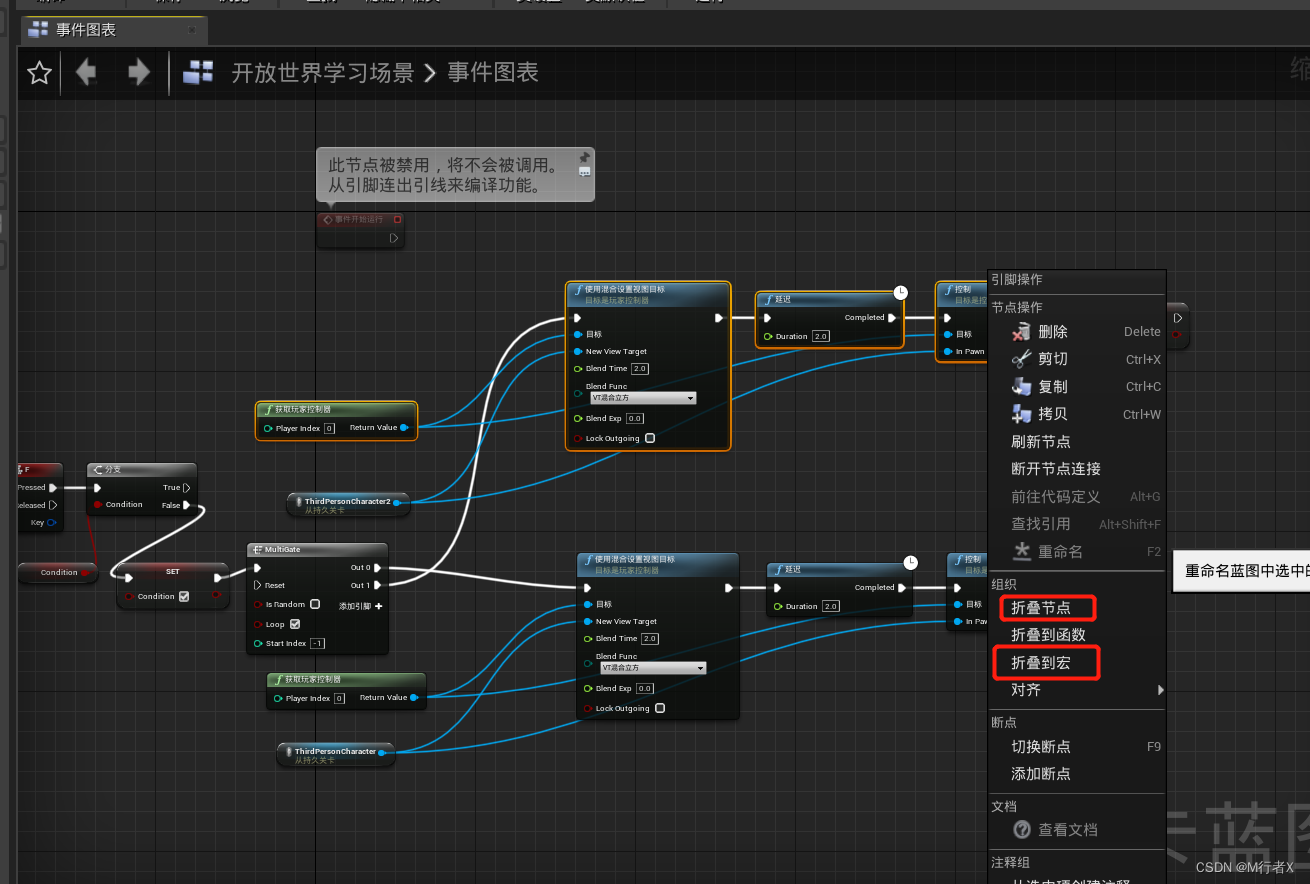Click the blue output pin of ThirdPersonCharacter2
This screenshot has height=884, width=1310.
pos(397,502)
